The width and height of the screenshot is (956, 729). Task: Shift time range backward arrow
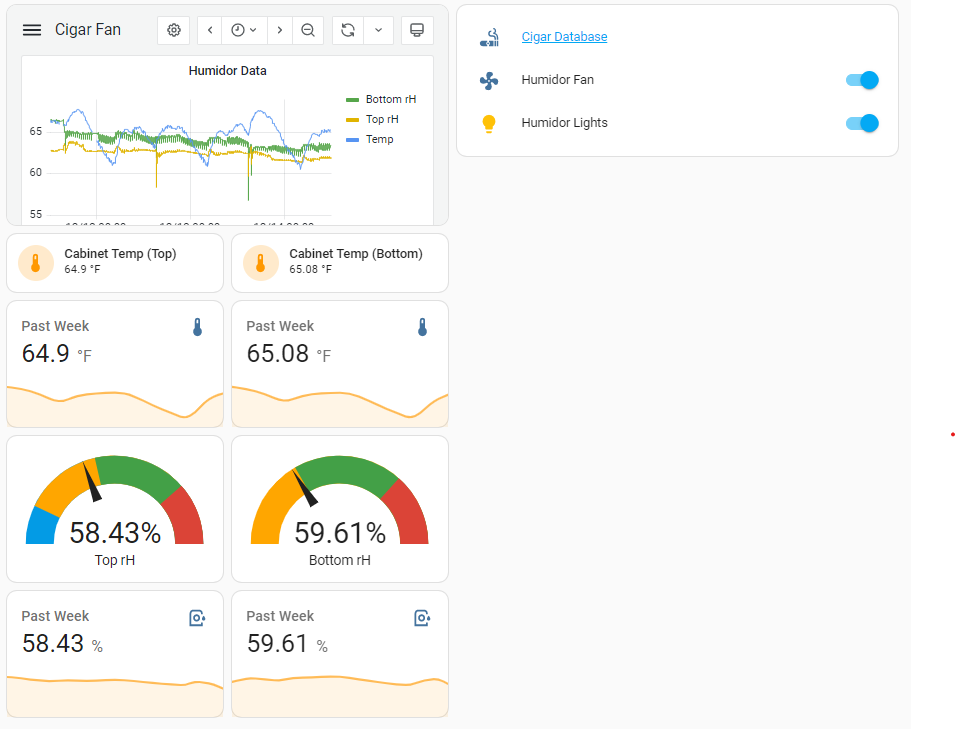pyautogui.click(x=210, y=30)
